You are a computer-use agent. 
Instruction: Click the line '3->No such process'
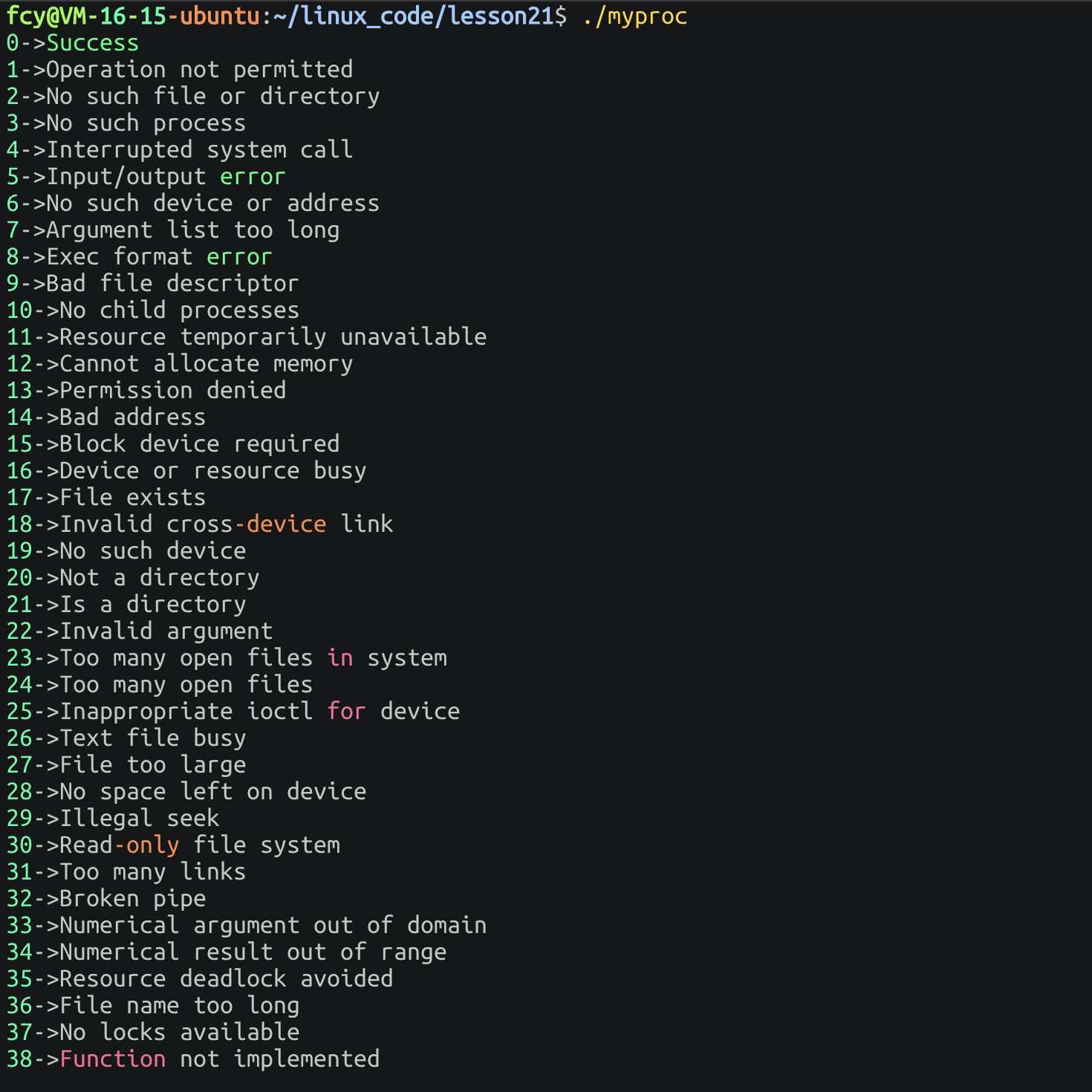tap(126, 123)
